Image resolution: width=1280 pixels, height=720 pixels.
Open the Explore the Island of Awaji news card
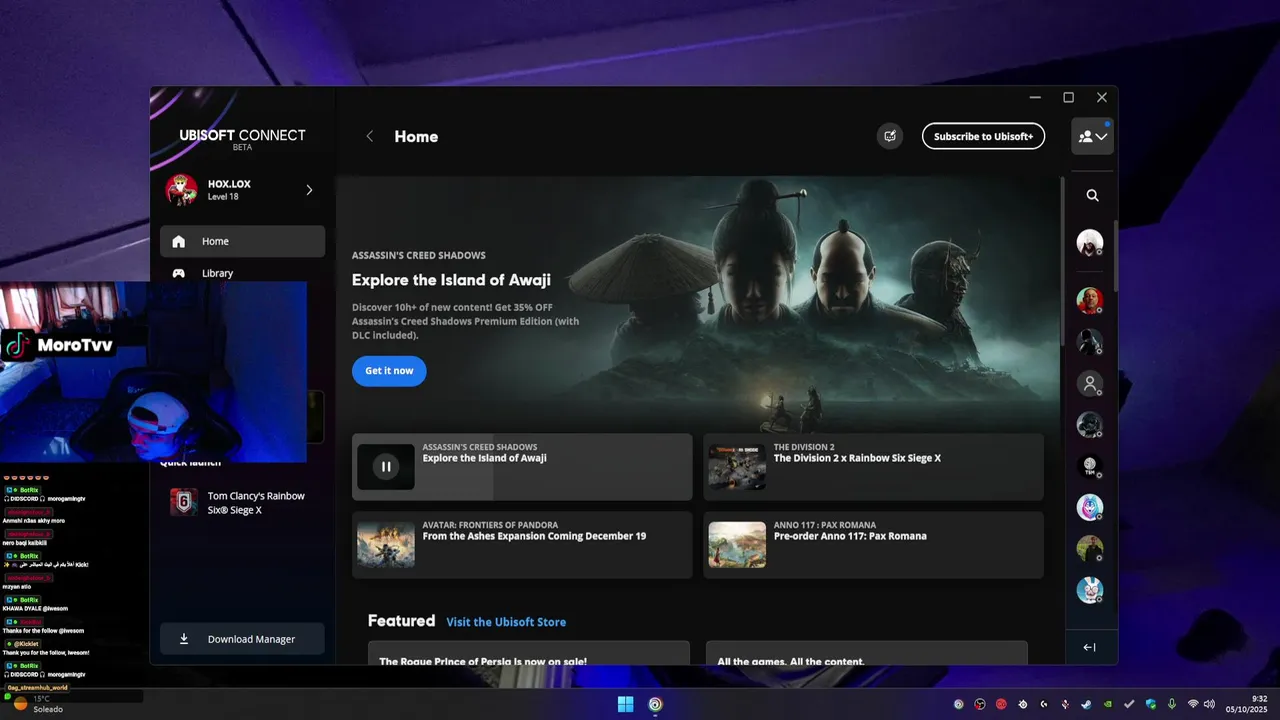pyautogui.click(x=522, y=467)
